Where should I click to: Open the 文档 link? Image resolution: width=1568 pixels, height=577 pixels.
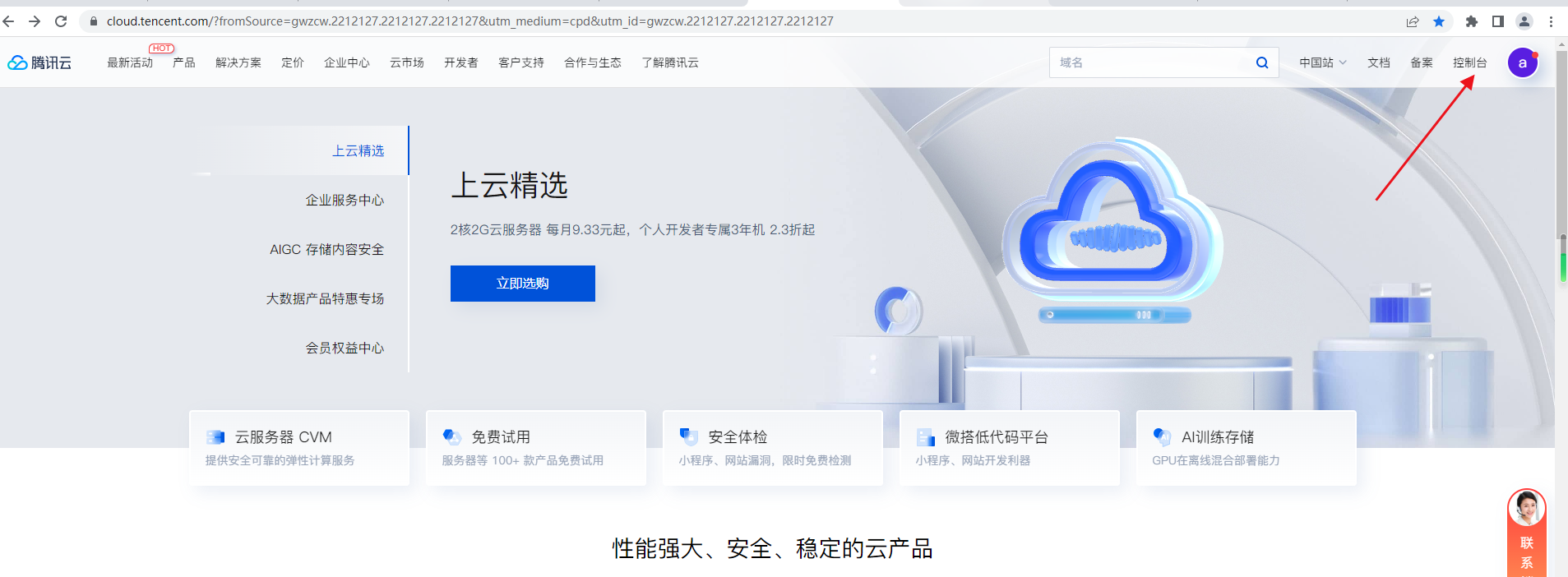point(1379,62)
